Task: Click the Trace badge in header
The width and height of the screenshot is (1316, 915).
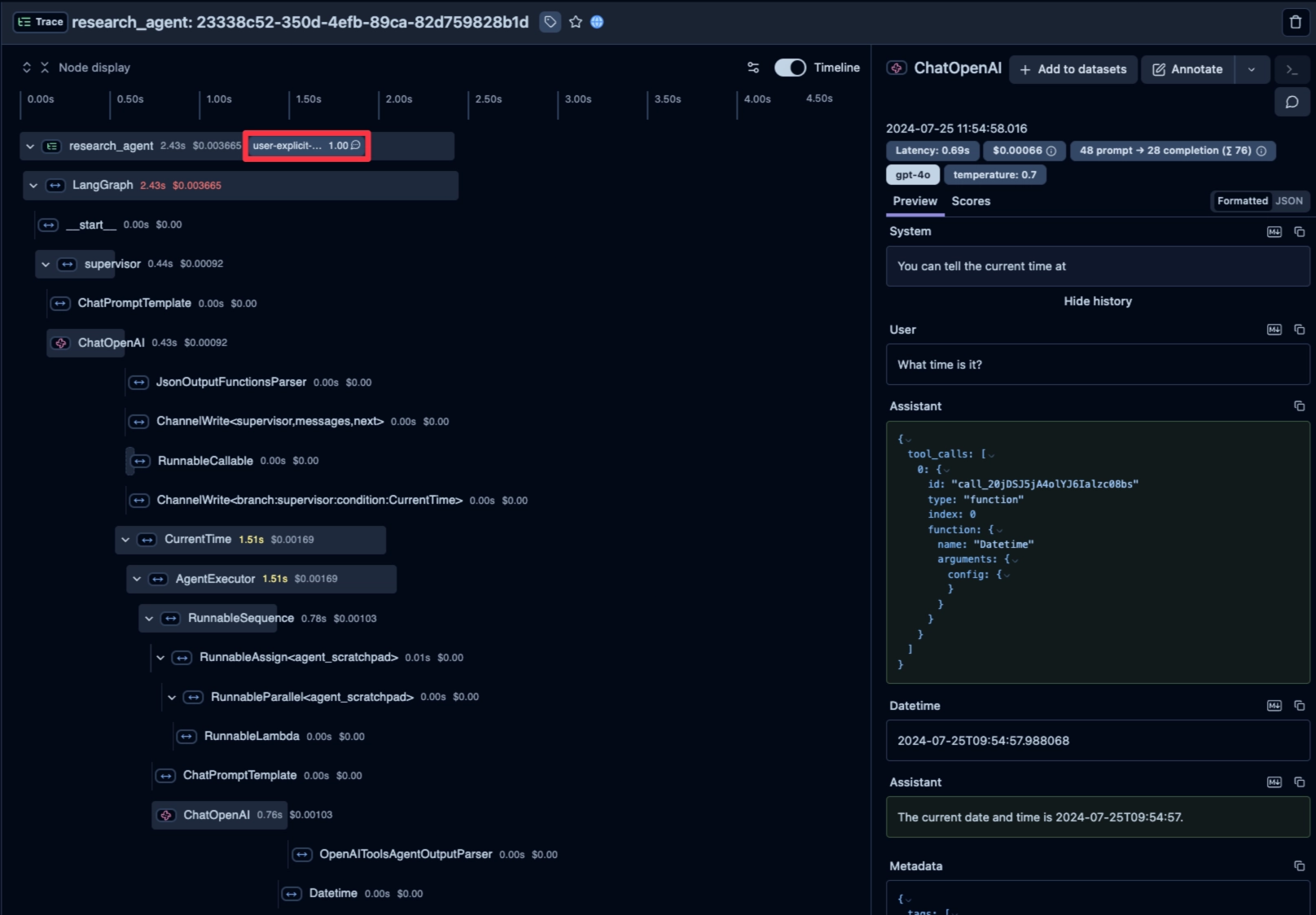Action: pyautogui.click(x=41, y=22)
